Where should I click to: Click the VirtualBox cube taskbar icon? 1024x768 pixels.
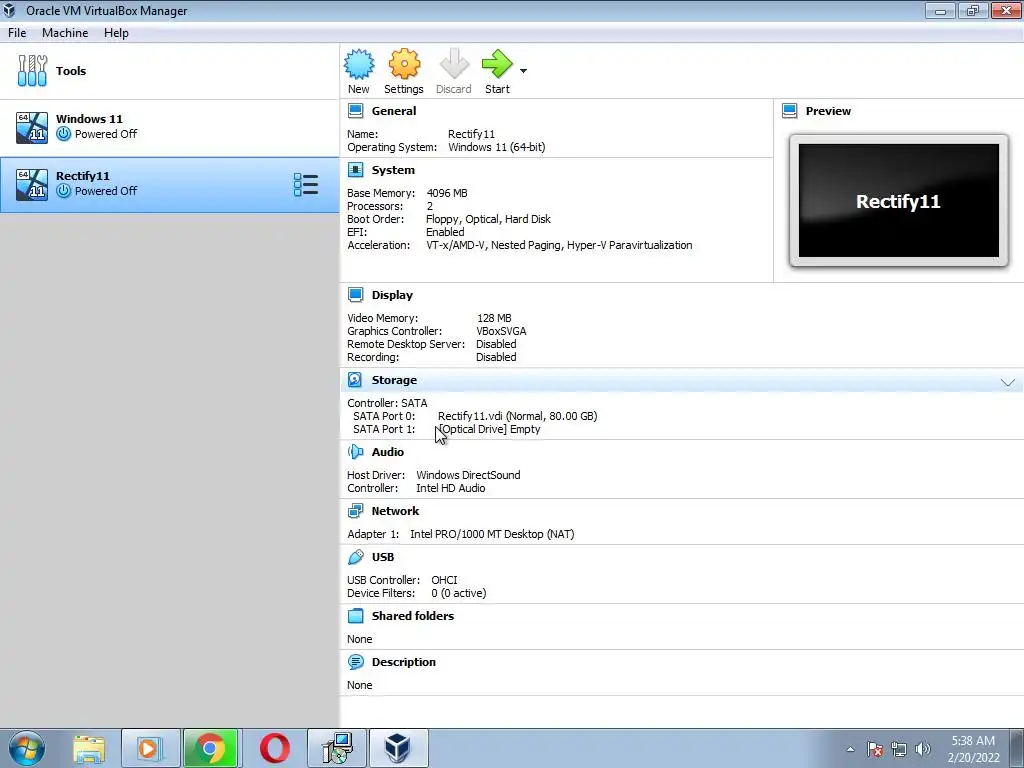[x=398, y=748]
